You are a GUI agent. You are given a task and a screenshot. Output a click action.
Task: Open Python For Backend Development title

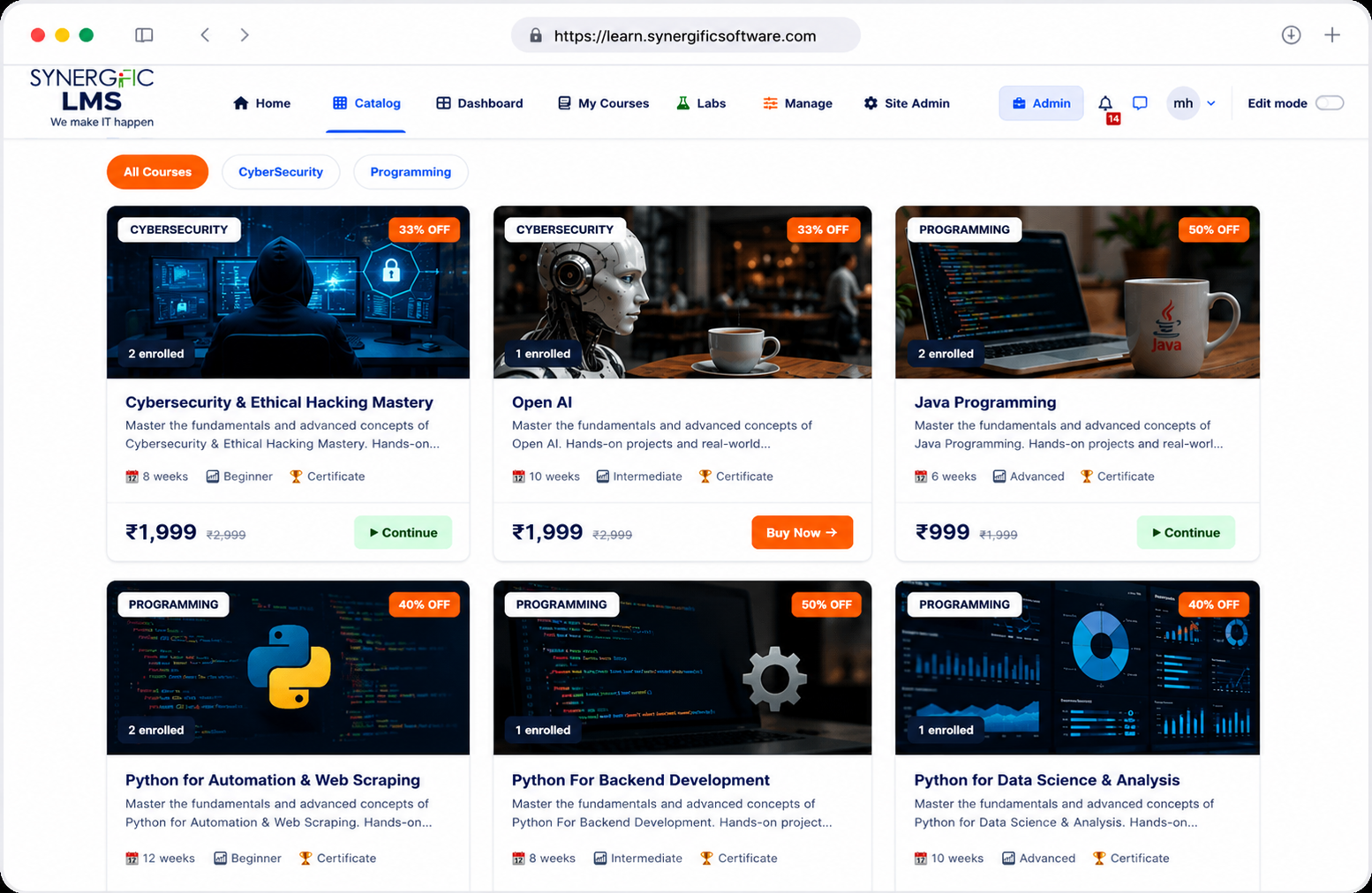[641, 780]
